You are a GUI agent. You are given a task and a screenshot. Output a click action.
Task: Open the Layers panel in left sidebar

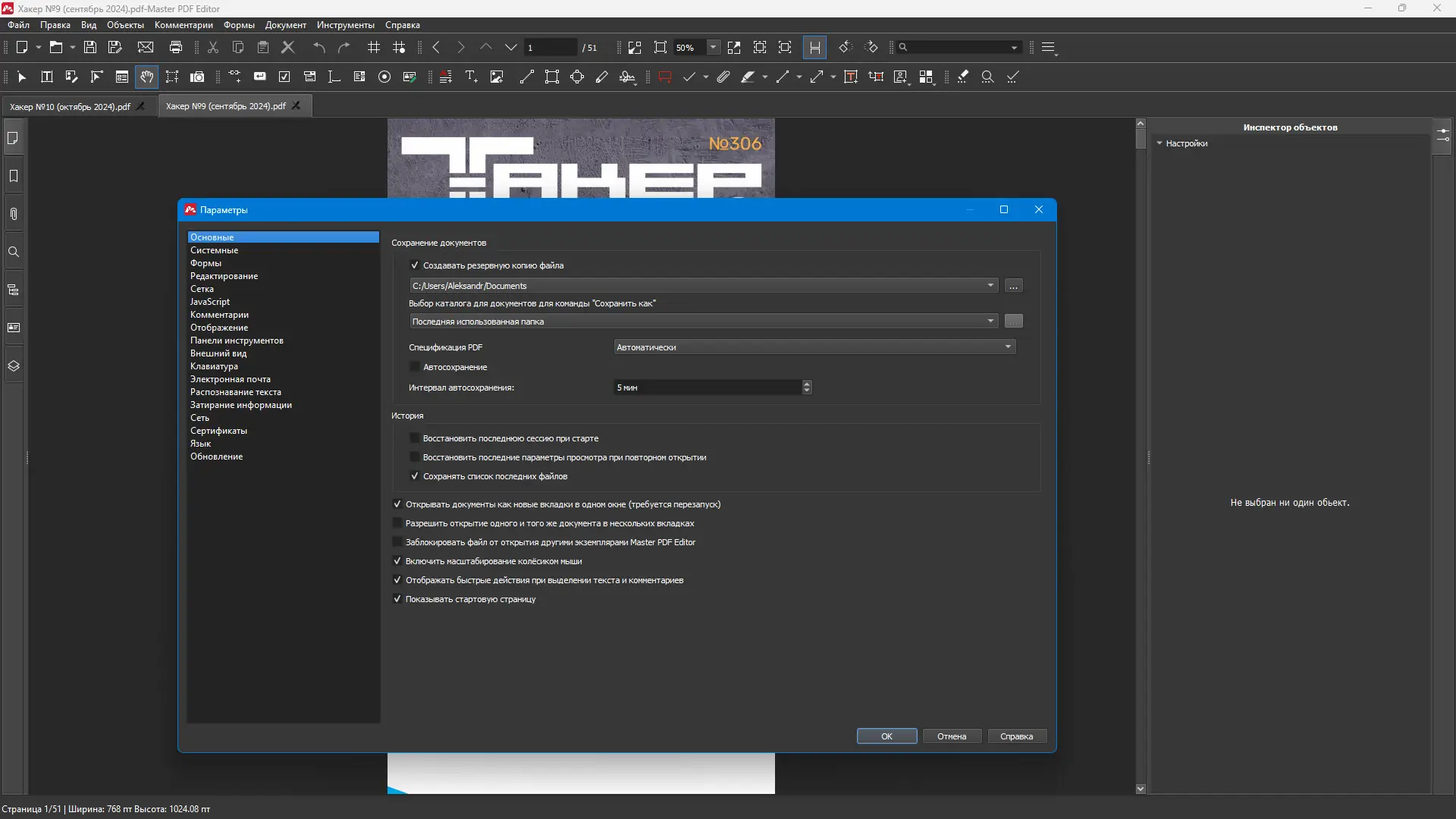(14, 366)
